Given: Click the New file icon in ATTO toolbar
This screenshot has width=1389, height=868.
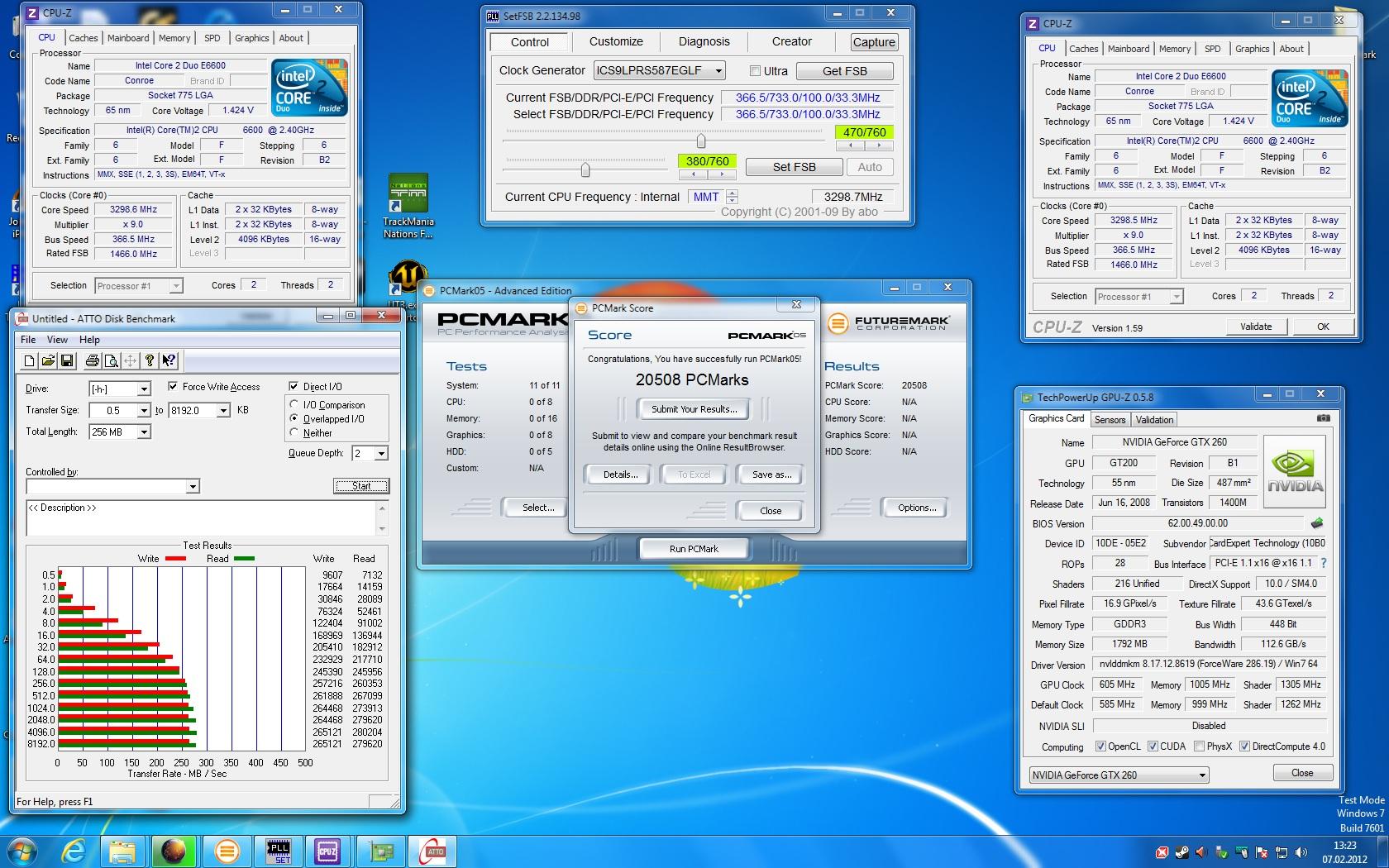Looking at the screenshot, I should pyautogui.click(x=29, y=360).
